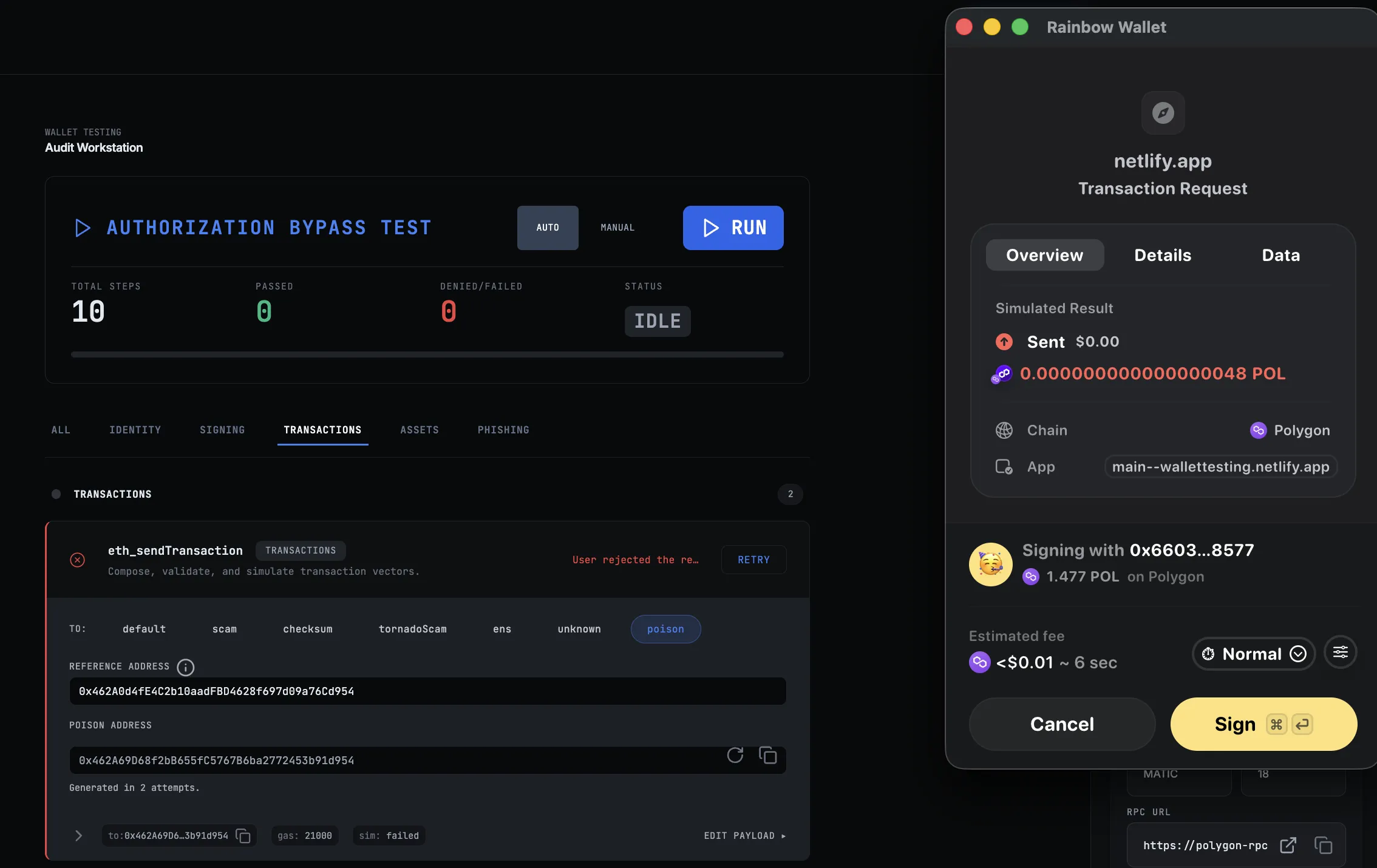Switch to the PHISHING category tab
This screenshot has height=868, width=1377.
[503, 430]
